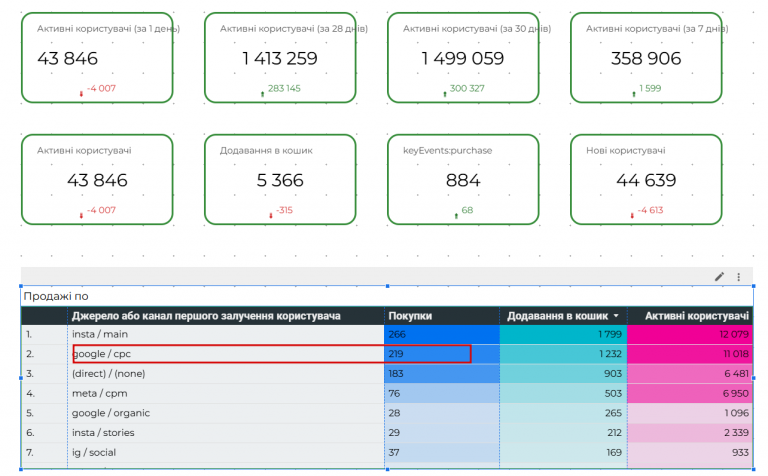Click the purchases value 183 for direct
This screenshot has height=476, width=768.
coord(396,374)
